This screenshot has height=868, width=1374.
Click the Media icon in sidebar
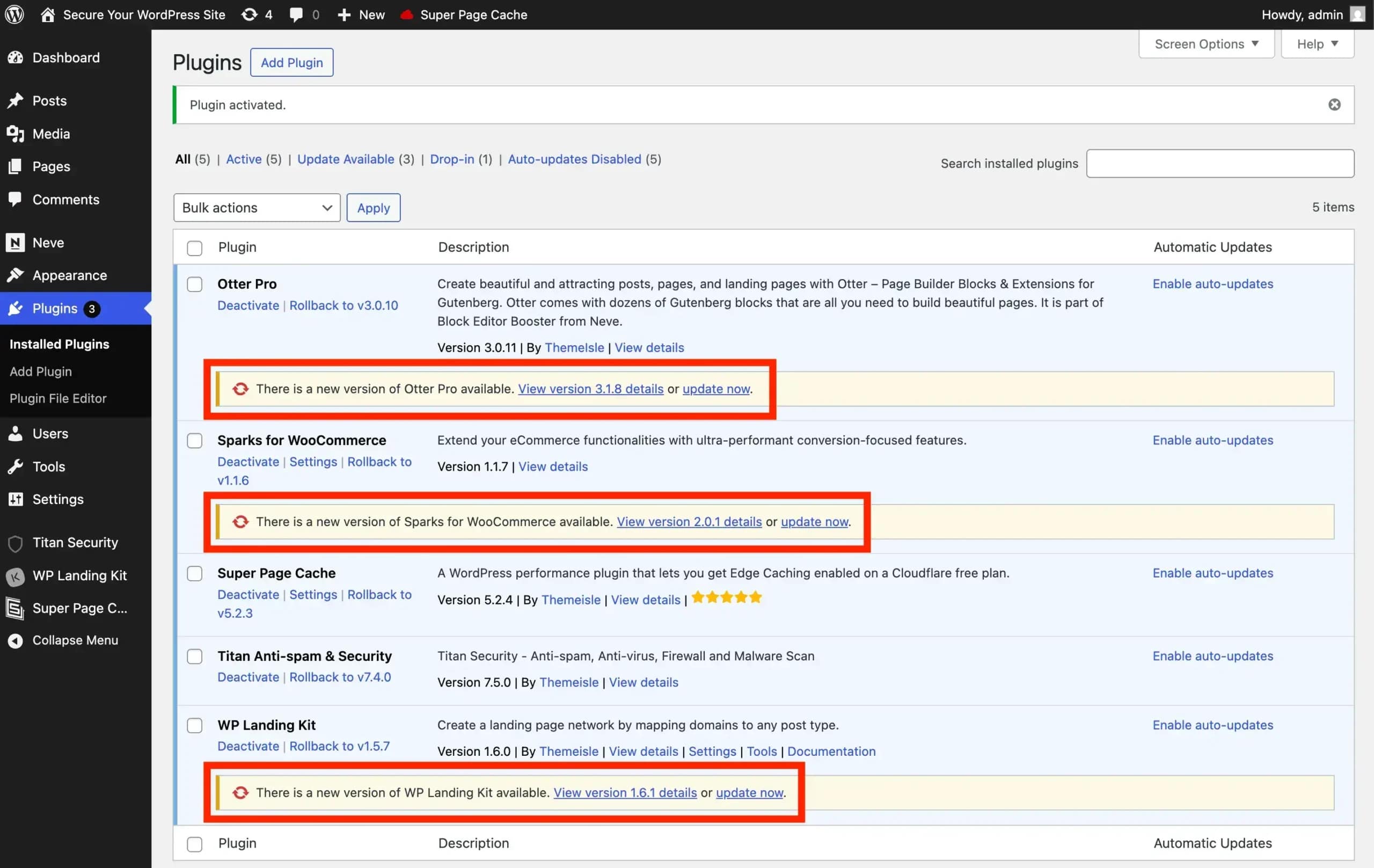pyautogui.click(x=16, y=134)
